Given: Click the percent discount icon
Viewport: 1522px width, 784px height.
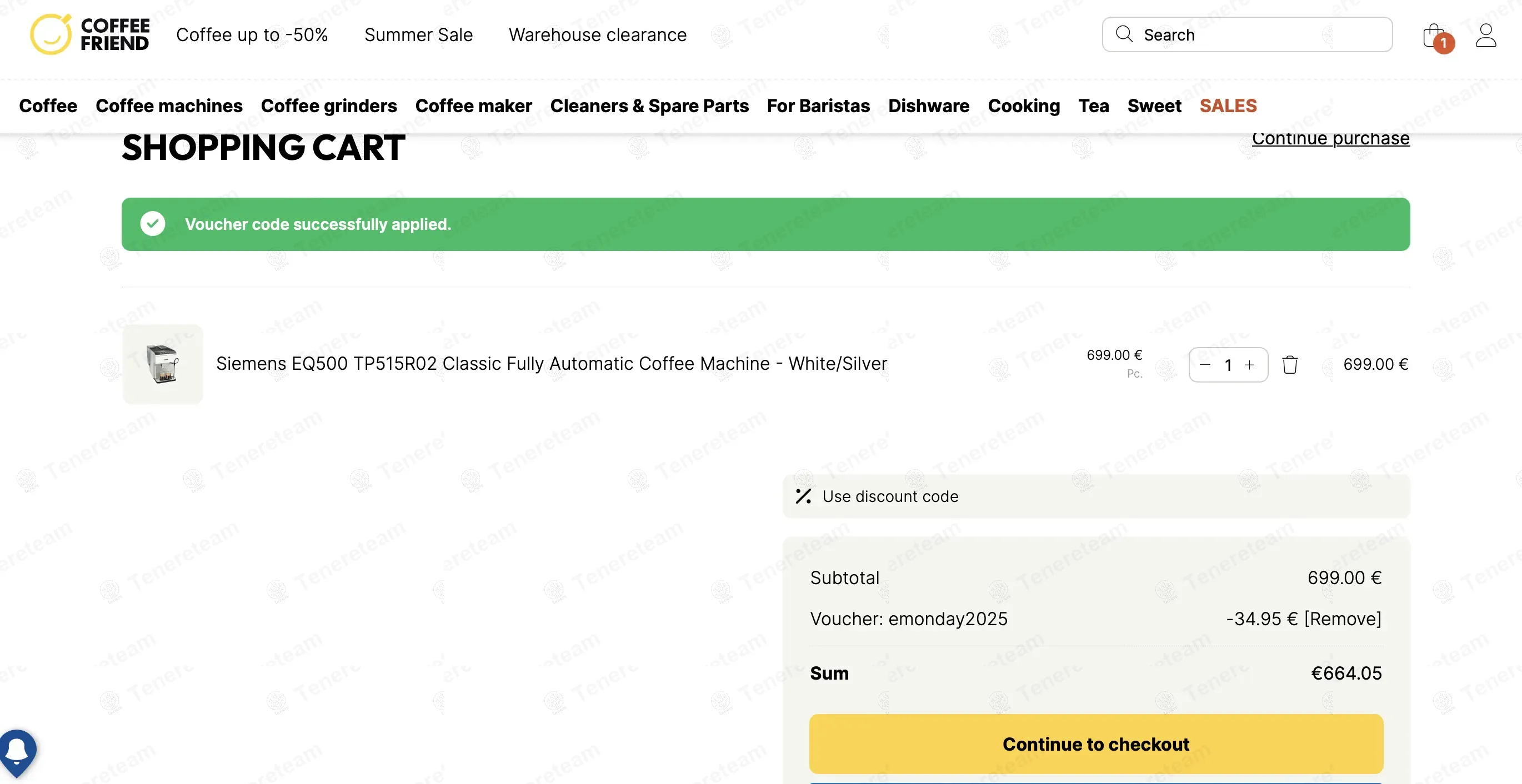Looking at the screenshot, I should click(803, 496).
